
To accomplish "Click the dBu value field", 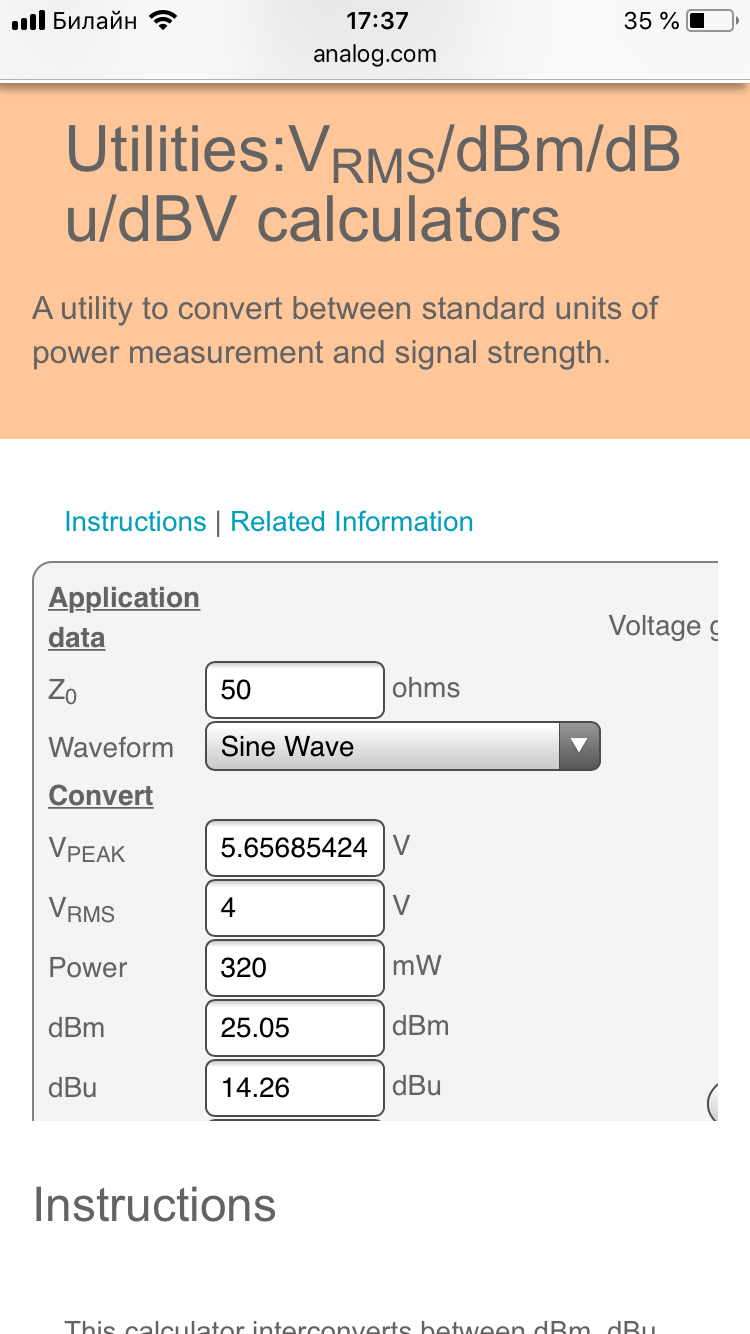I will coord(294,1088).
